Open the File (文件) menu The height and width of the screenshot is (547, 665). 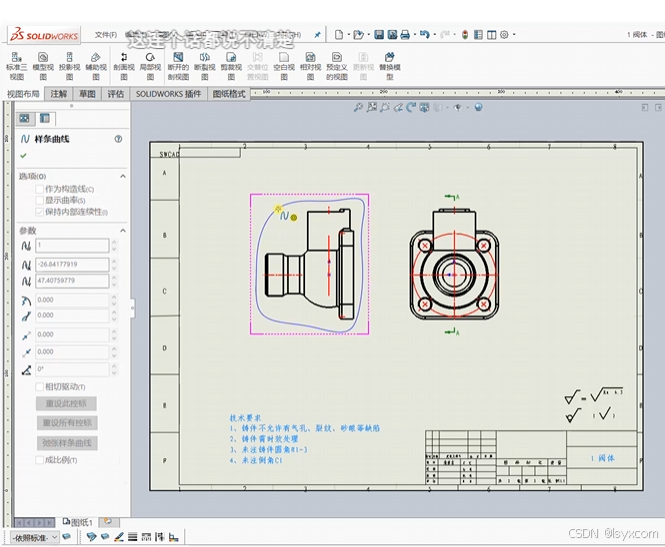106,35
